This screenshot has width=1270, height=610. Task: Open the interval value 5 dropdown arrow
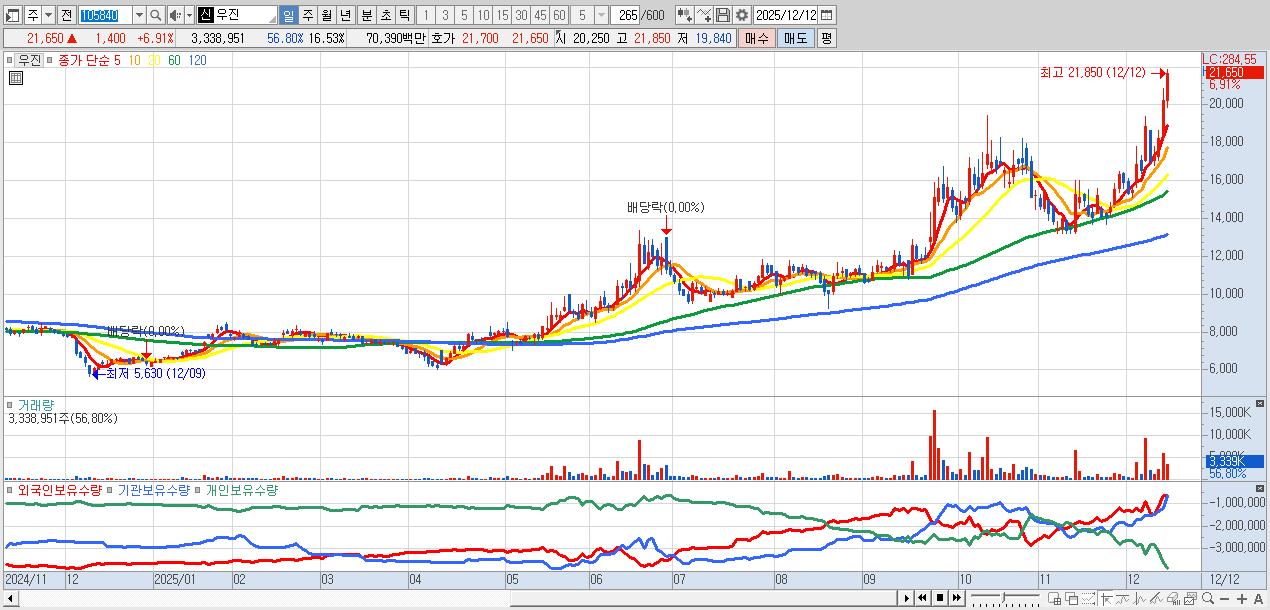pos(601,15)
